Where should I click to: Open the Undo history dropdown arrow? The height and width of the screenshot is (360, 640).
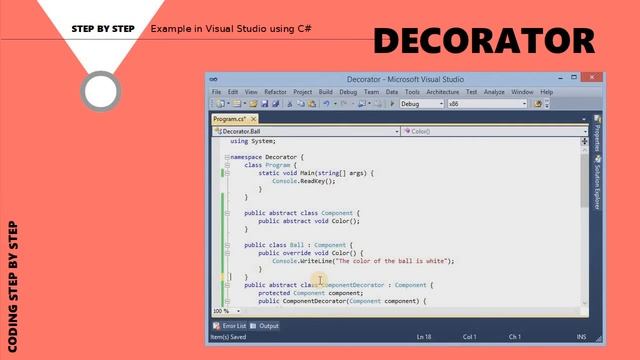click(x=335, y=104)
